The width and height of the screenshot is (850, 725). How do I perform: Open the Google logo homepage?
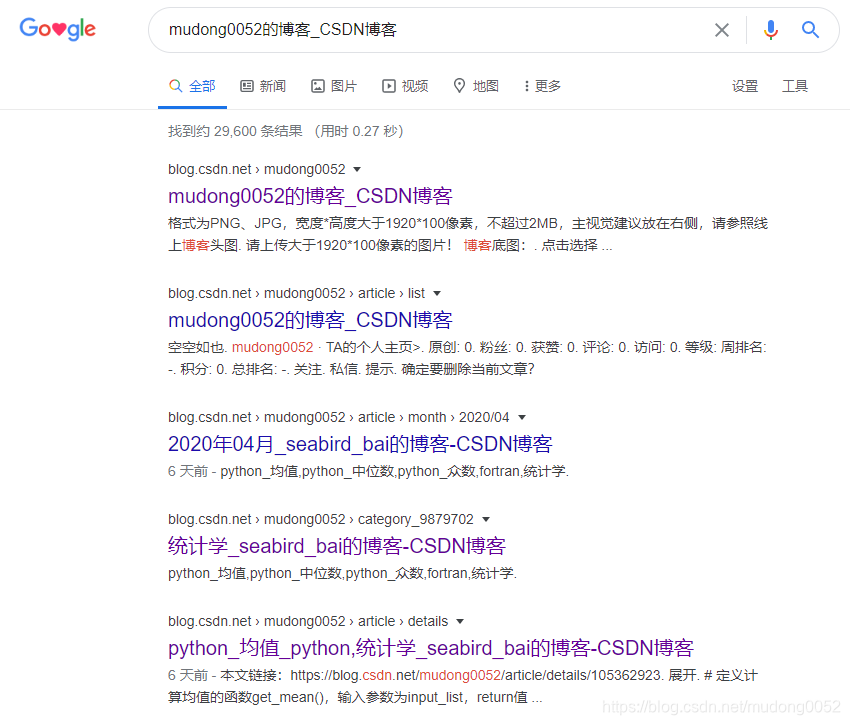[57, 29]
